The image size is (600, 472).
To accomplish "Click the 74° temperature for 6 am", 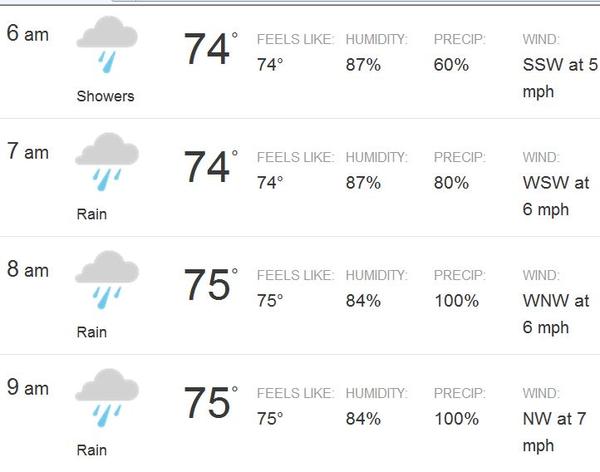I will 210,49.
